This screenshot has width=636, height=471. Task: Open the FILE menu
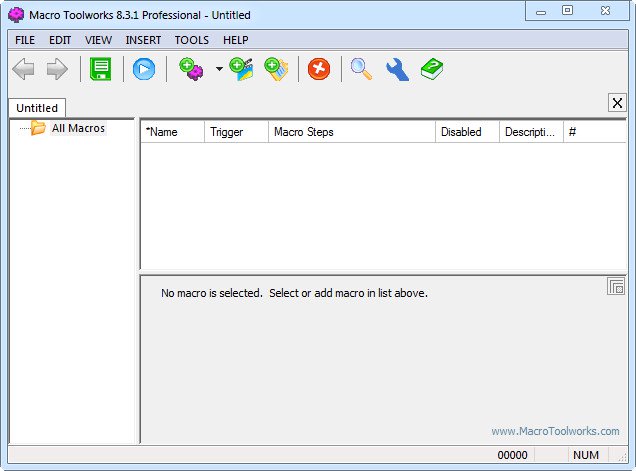(x=25, y=40)
